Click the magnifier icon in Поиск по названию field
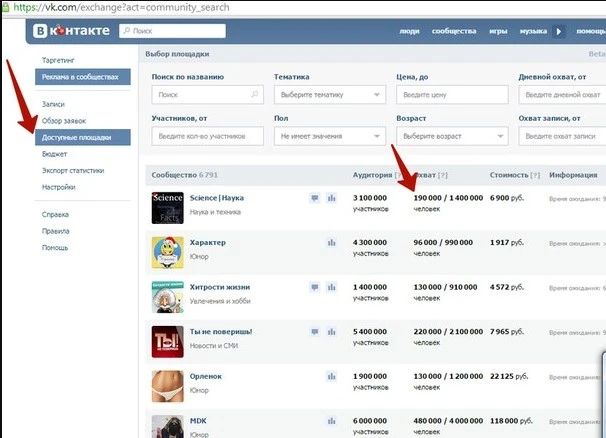The width and height of the screenshot is (606, 438). point(255,94)
